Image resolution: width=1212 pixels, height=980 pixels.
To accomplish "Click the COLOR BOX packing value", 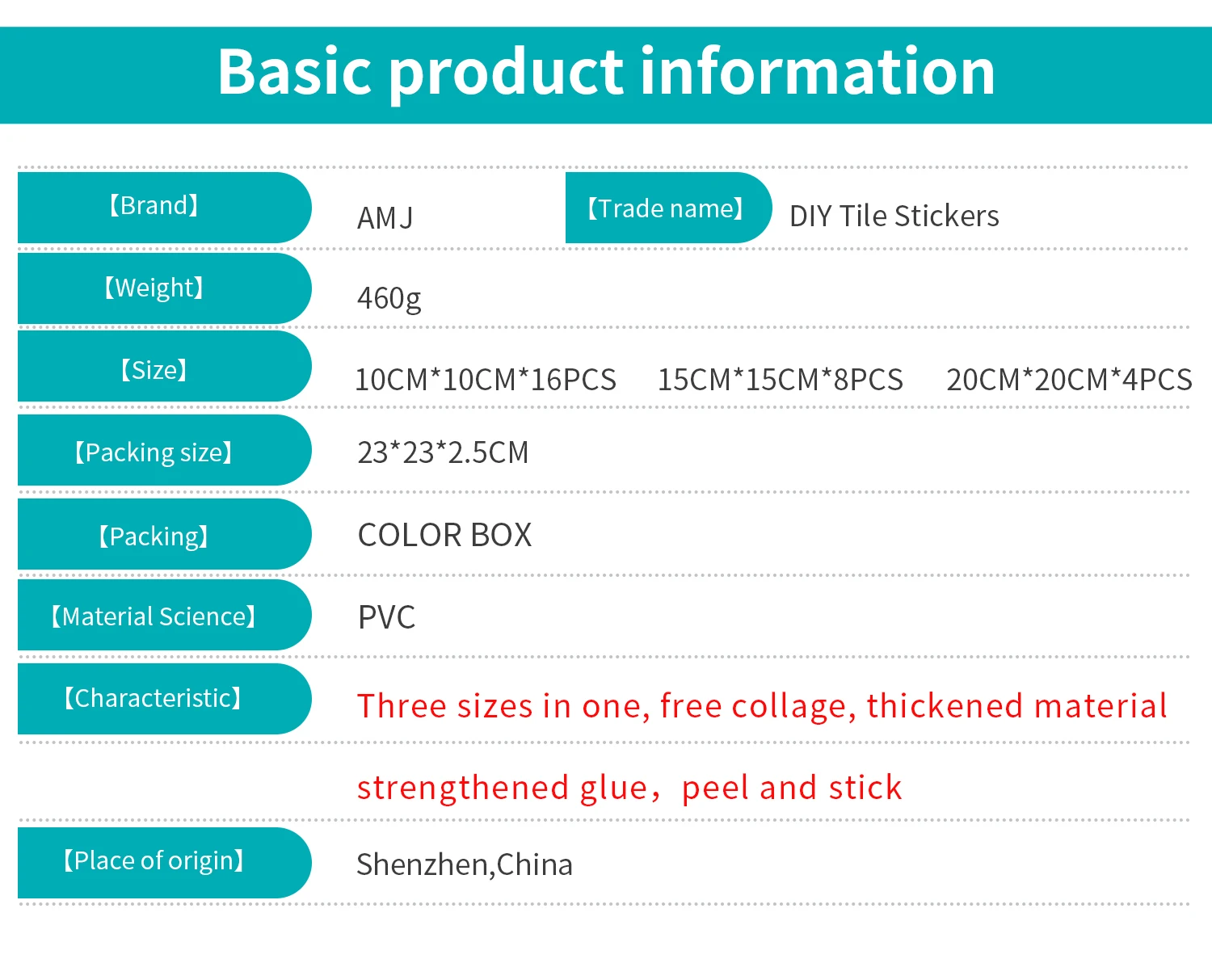I will [445, 535].
